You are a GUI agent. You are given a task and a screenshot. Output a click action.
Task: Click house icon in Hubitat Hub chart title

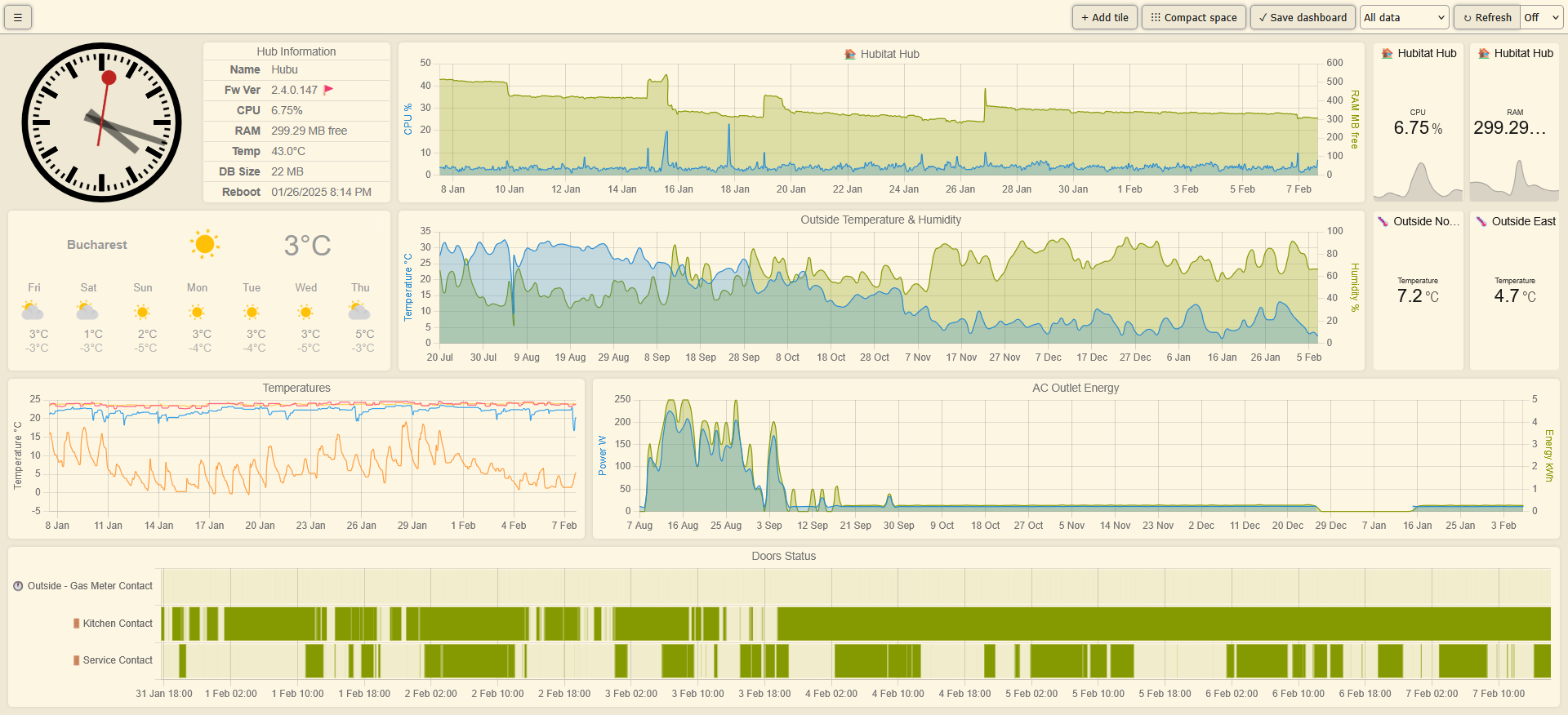(x=850, y=55)
